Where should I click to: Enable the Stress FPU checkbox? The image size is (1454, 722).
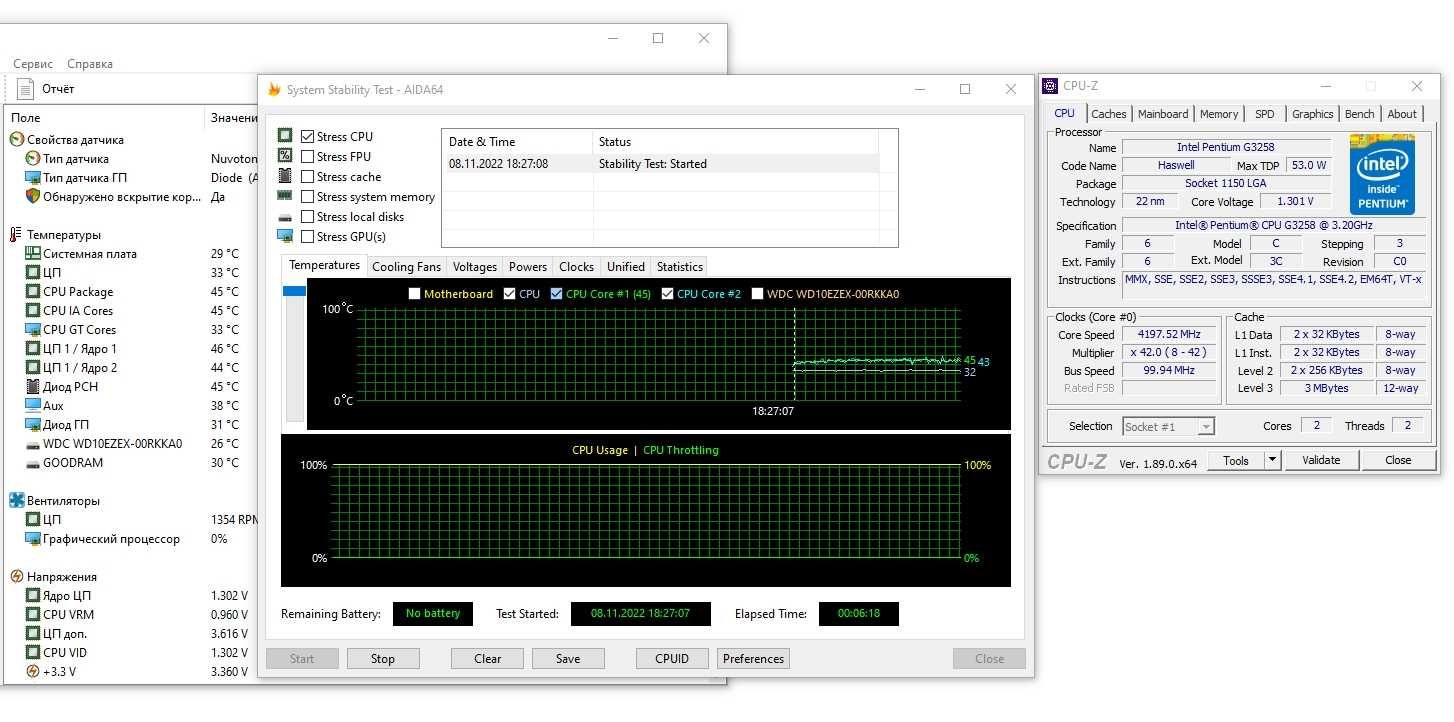point(308,157)
